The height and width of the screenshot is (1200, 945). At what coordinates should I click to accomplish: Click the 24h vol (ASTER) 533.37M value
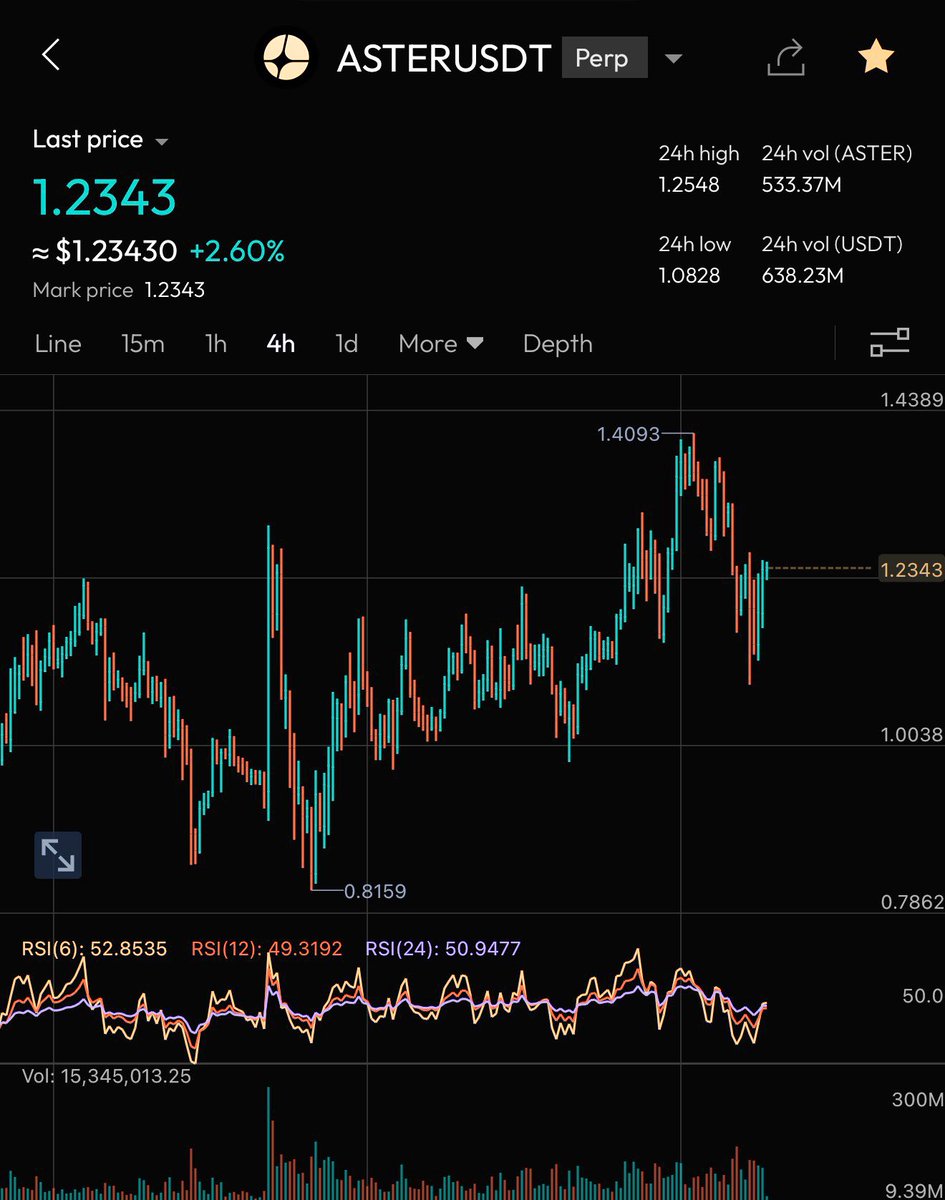(x=803, y=185)
